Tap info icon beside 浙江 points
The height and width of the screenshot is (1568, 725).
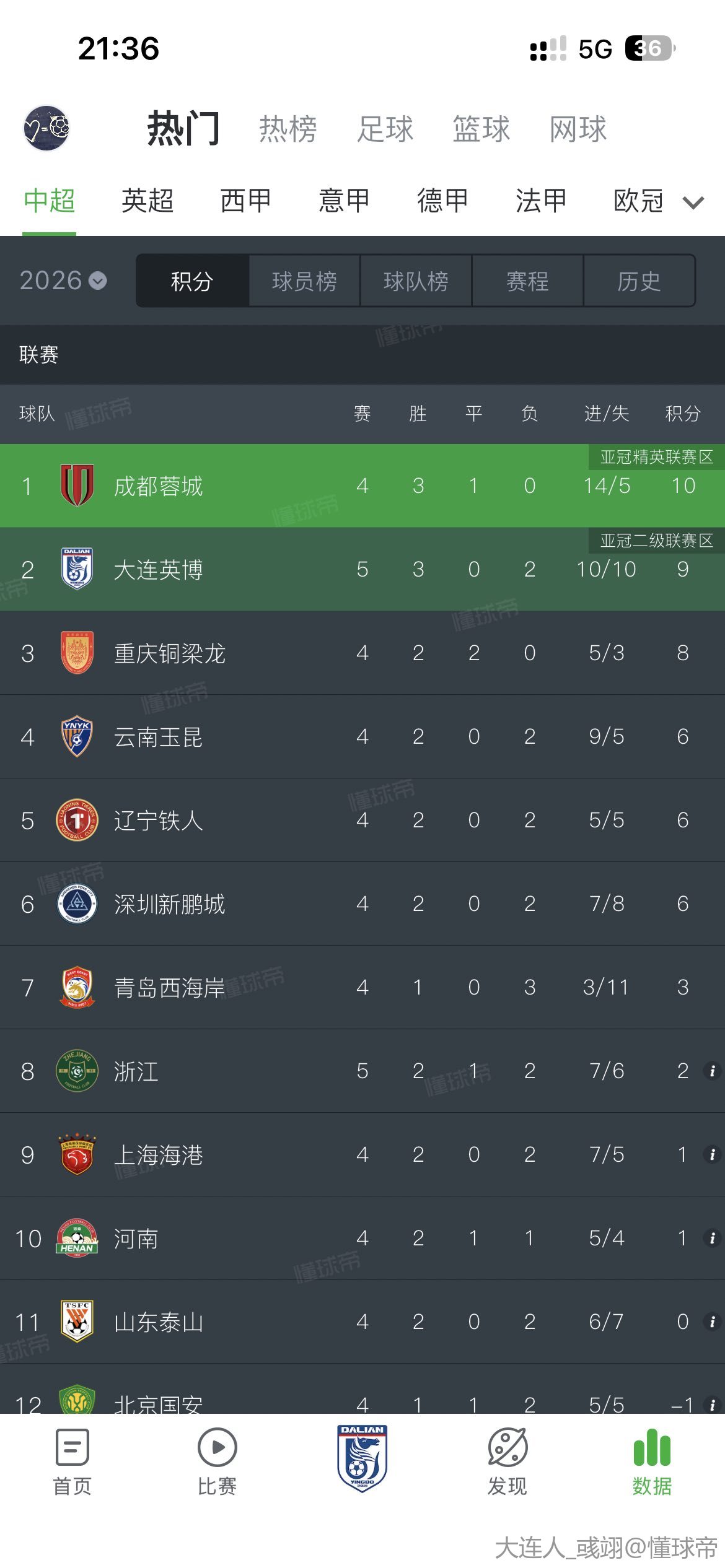[712, 1071]
